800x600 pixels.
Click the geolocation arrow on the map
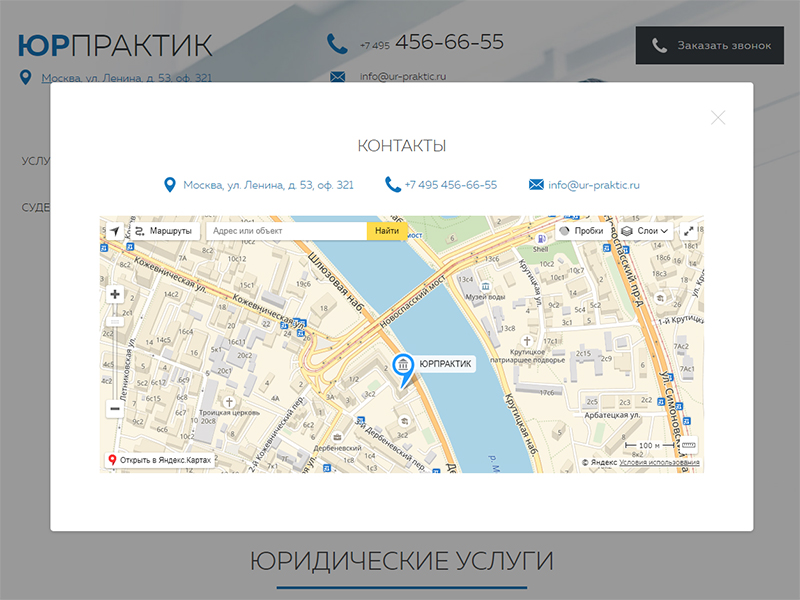pos(114,231)
